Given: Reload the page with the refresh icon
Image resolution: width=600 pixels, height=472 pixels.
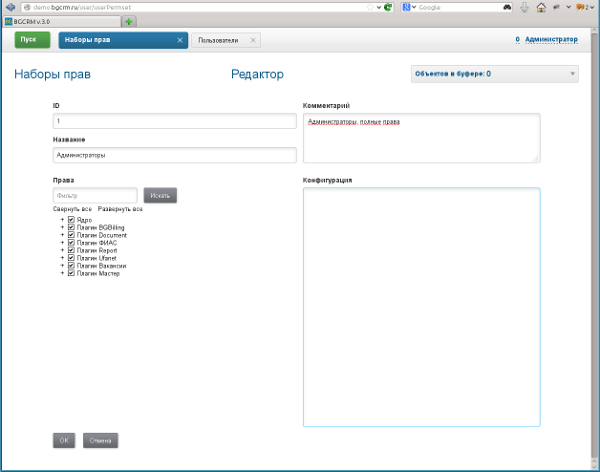Looking at the screenshot, I should 387,7.
